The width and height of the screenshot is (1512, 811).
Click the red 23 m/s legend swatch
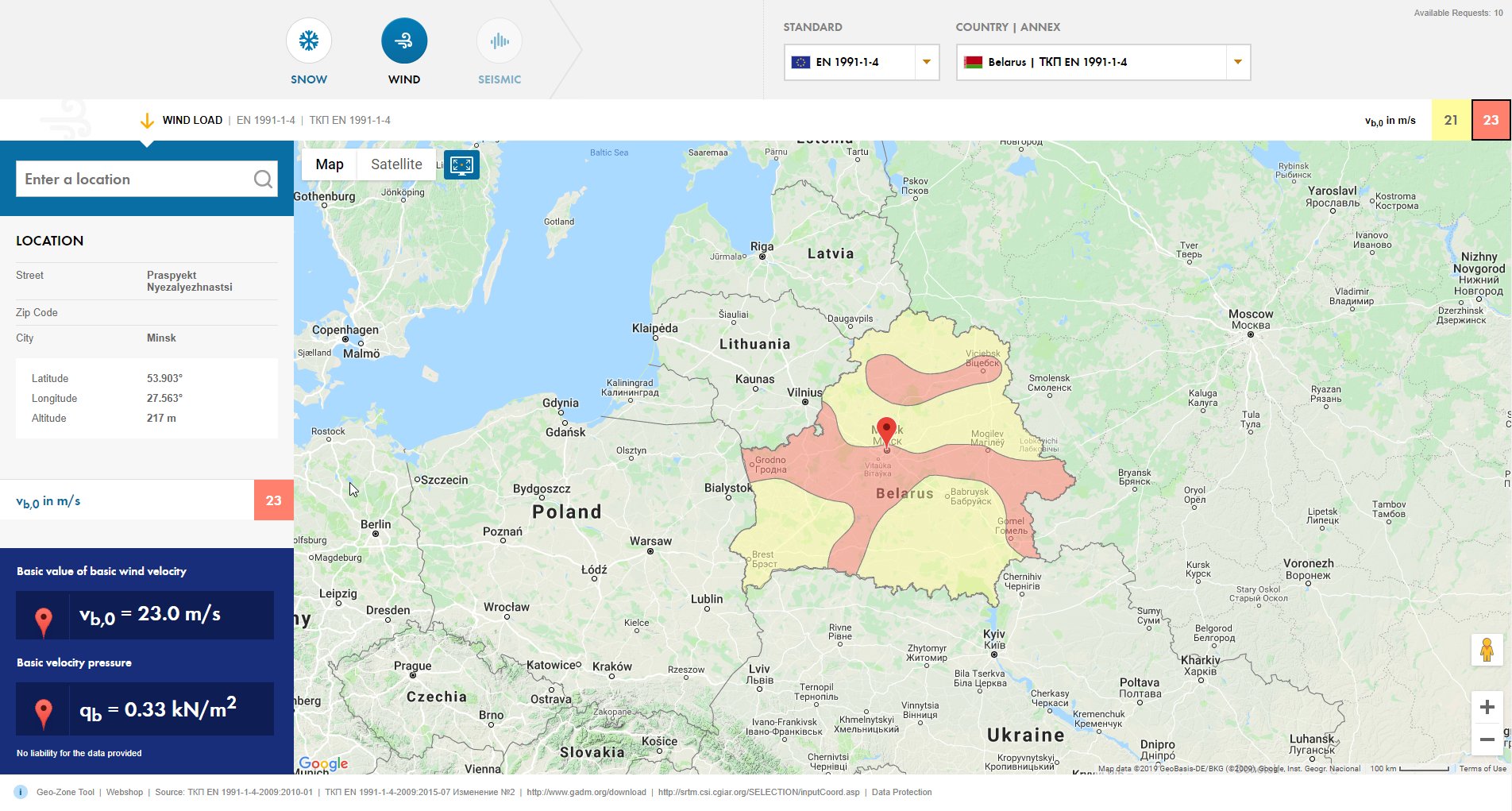pos(1491,120)
